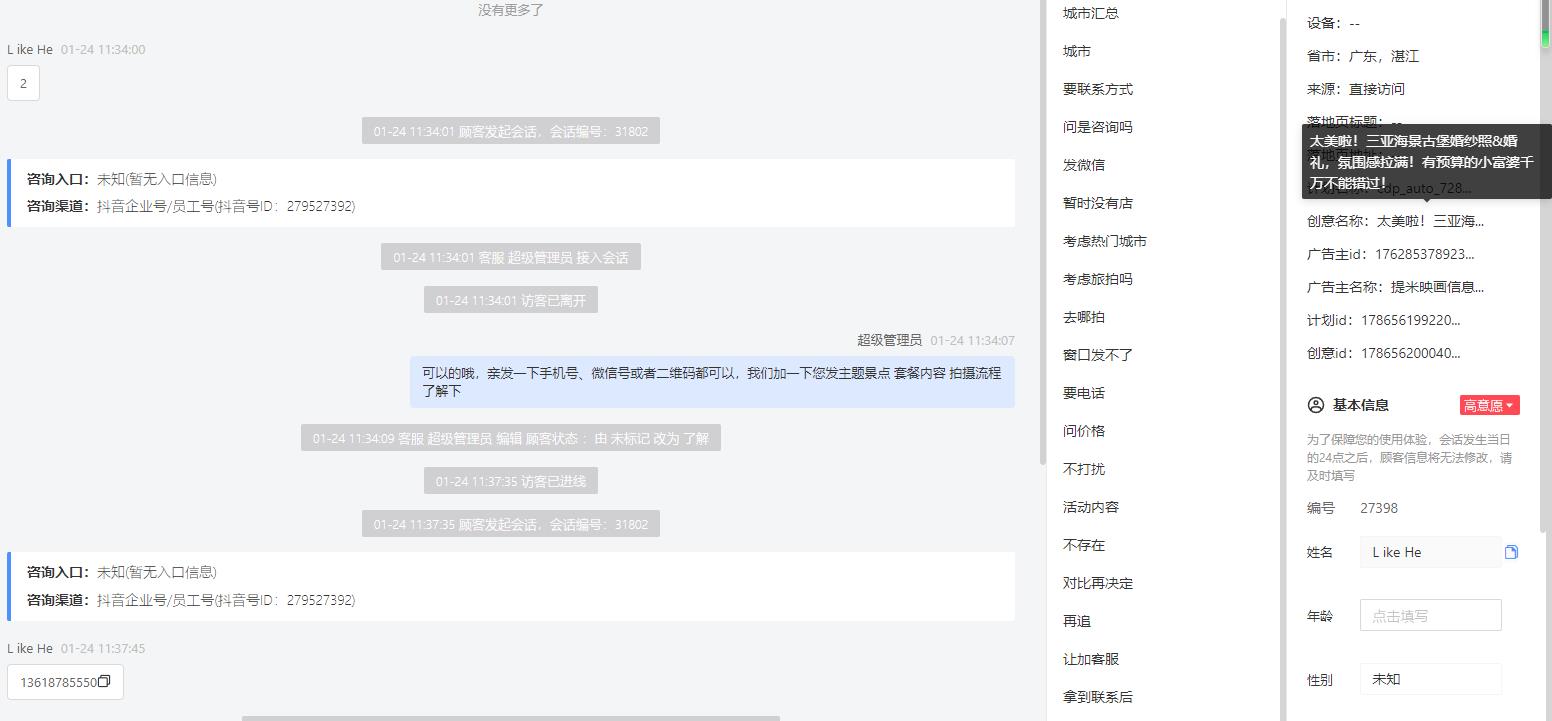1552x721 pixels.
Task: Open the 高意愿 intent level dropdown
Action: pyautogui.click(x=1489, y=405)
